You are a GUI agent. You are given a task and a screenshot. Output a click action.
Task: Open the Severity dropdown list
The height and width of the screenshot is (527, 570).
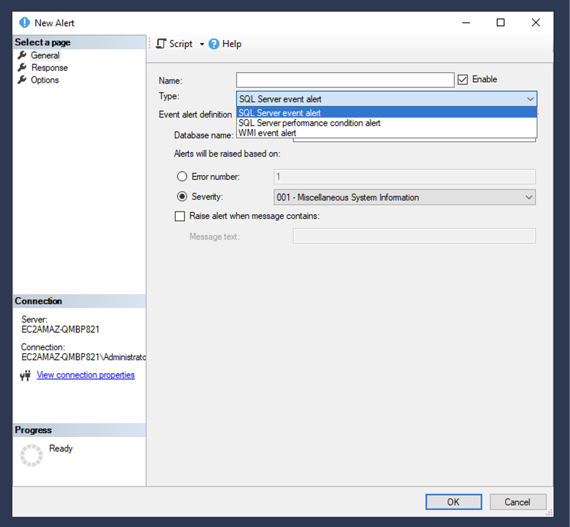pos(404,197)
